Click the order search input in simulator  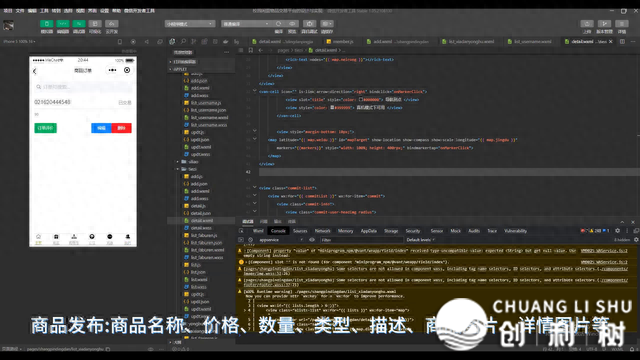click(83, 87)
